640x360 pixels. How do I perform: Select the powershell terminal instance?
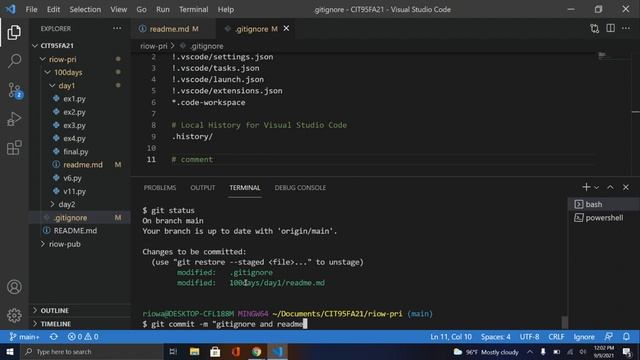tap(604, 218)
